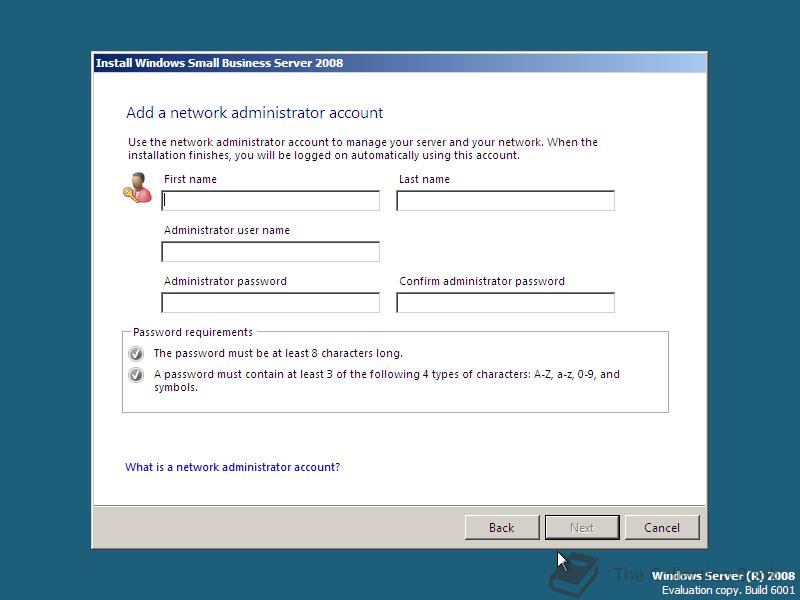The width and height of the screenshot is (800, 600).
Task: Click the 'Password requirements' group label
Action: pos(193,332)
